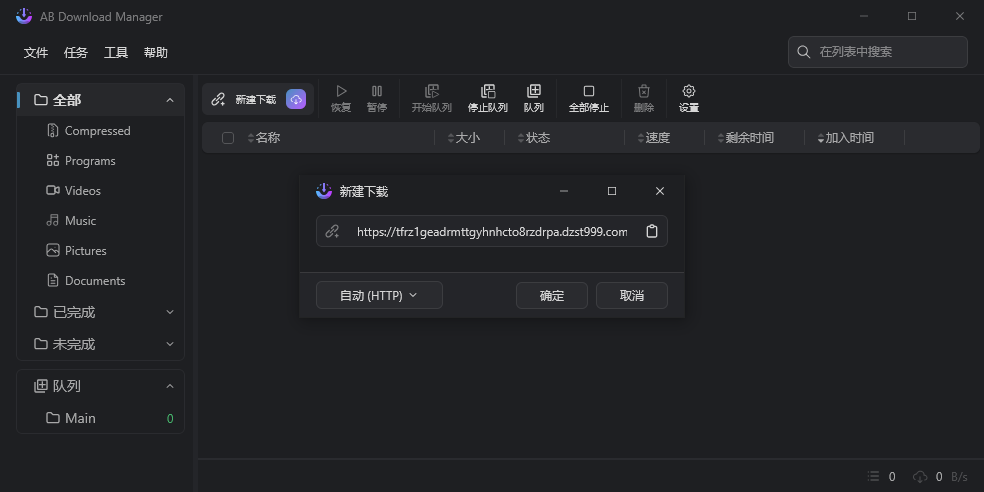Collapse the All (全部) section chevron
Screen dimensions: 984x492
click(170, 100)
